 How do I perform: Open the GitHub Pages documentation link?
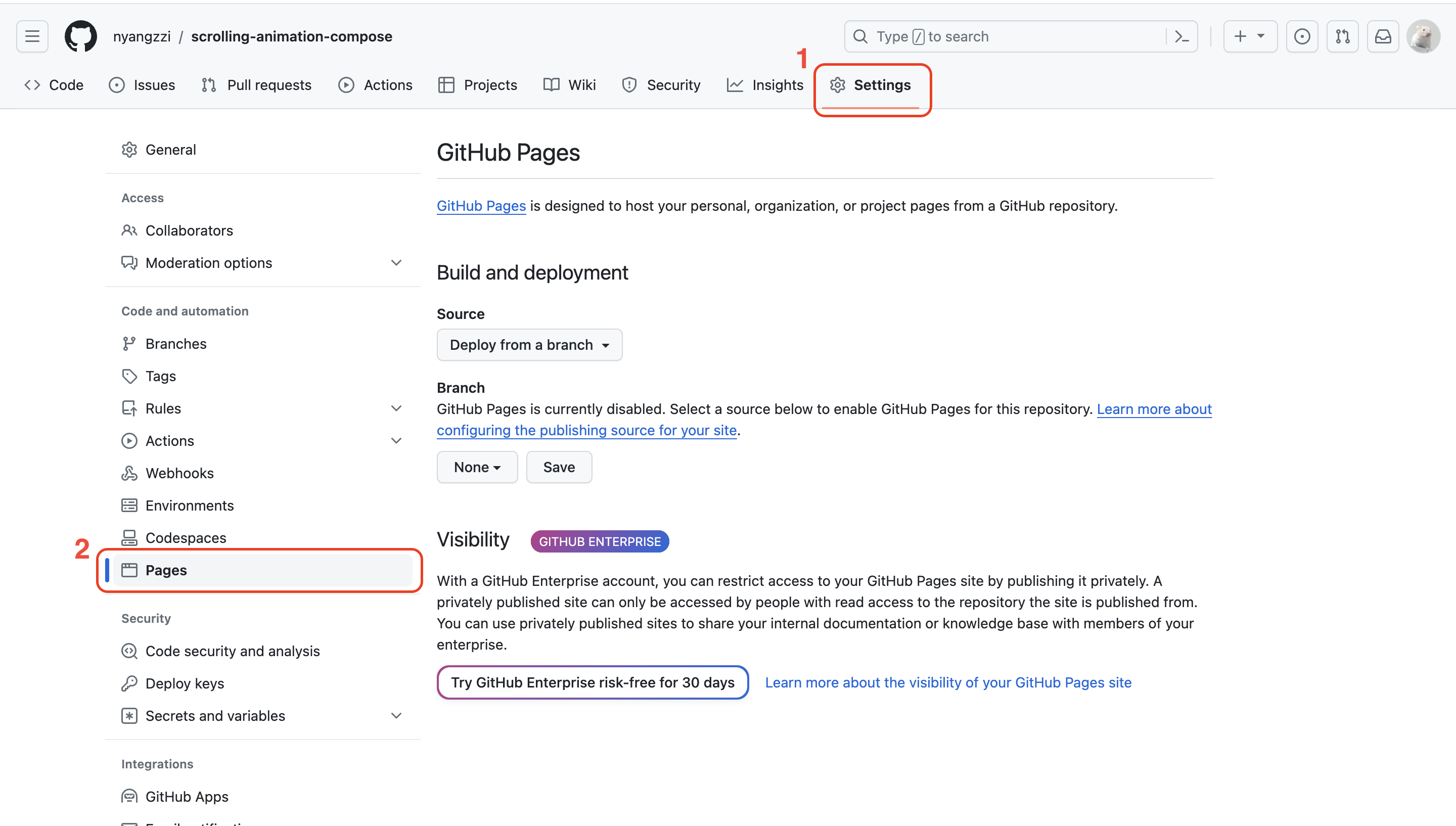[x=481, y=206]
